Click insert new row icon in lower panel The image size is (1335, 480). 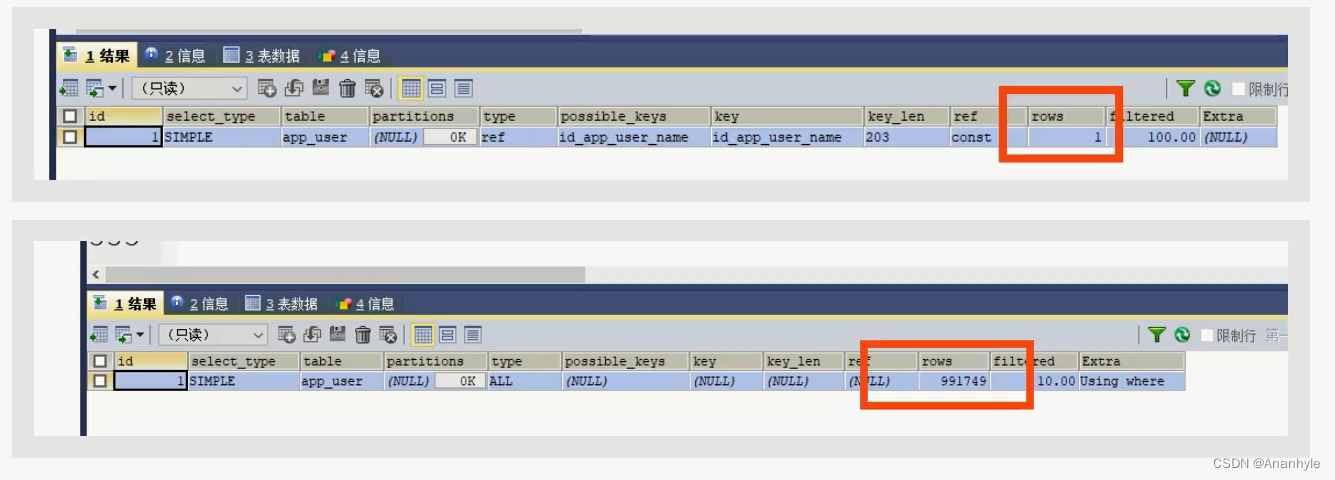(x=287, y=334)
